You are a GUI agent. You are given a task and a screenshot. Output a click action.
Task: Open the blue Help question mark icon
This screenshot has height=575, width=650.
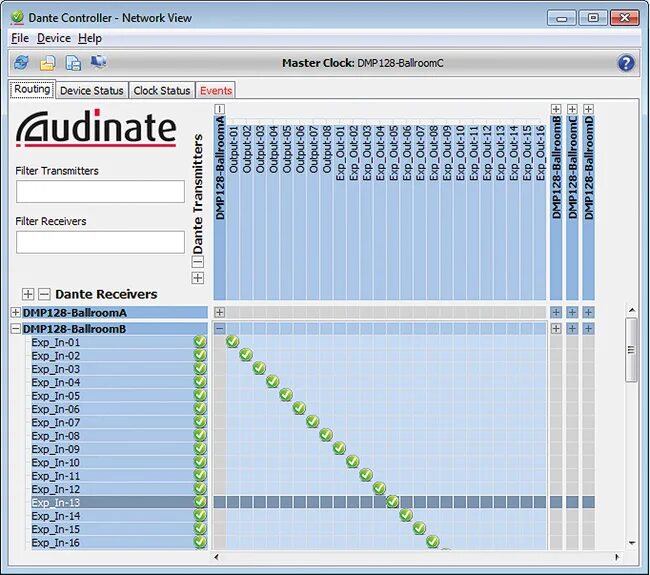click(626, 63)
